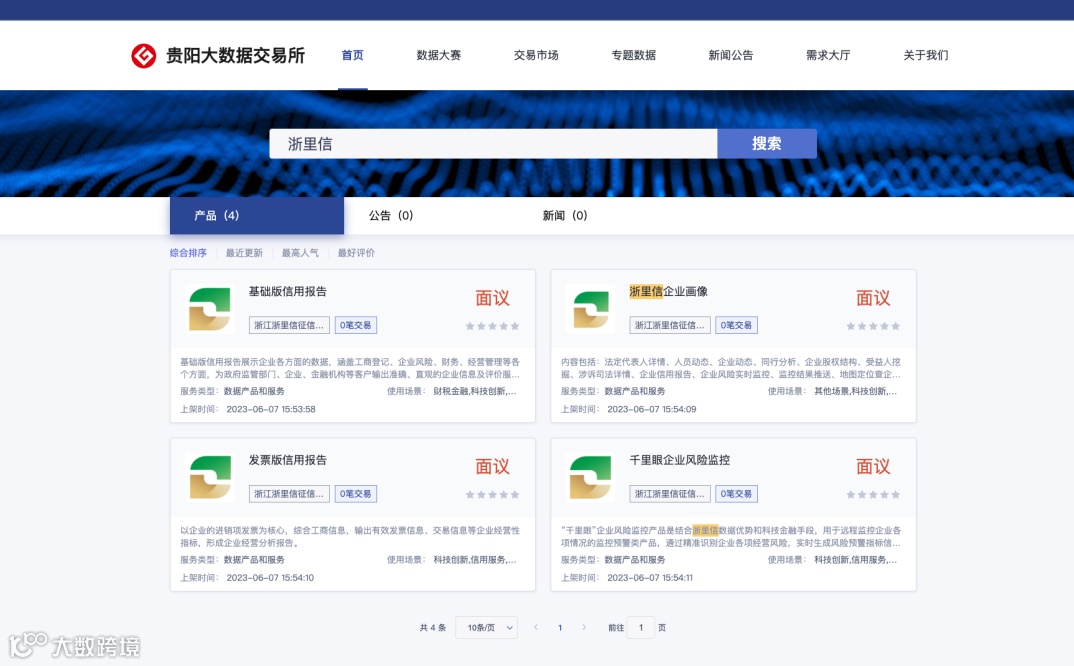Click listing time 2023-06-07 15:54:11
Screen dimensions: 1074x666
click(x=650, y=578)
